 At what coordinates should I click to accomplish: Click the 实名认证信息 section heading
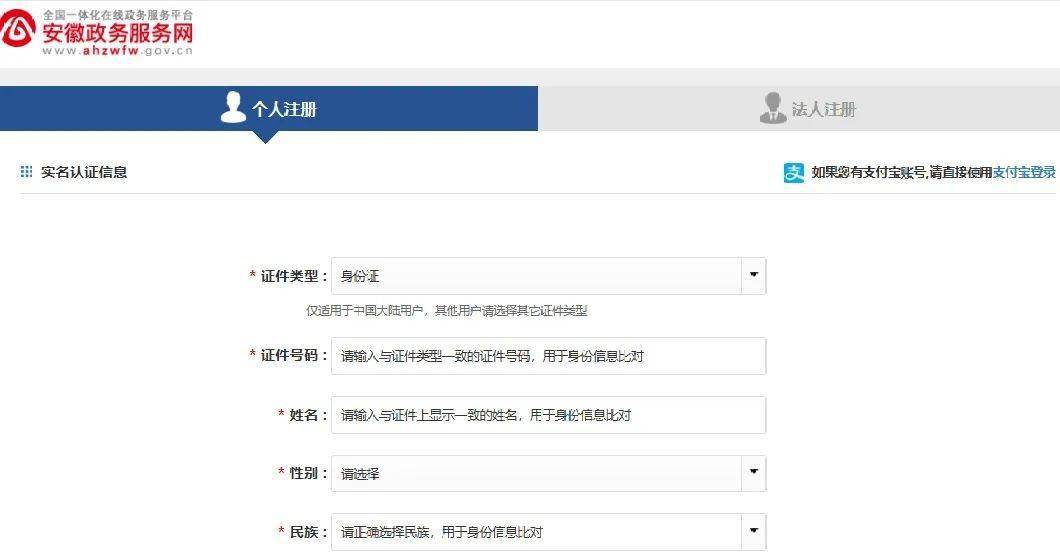[84, 172]
